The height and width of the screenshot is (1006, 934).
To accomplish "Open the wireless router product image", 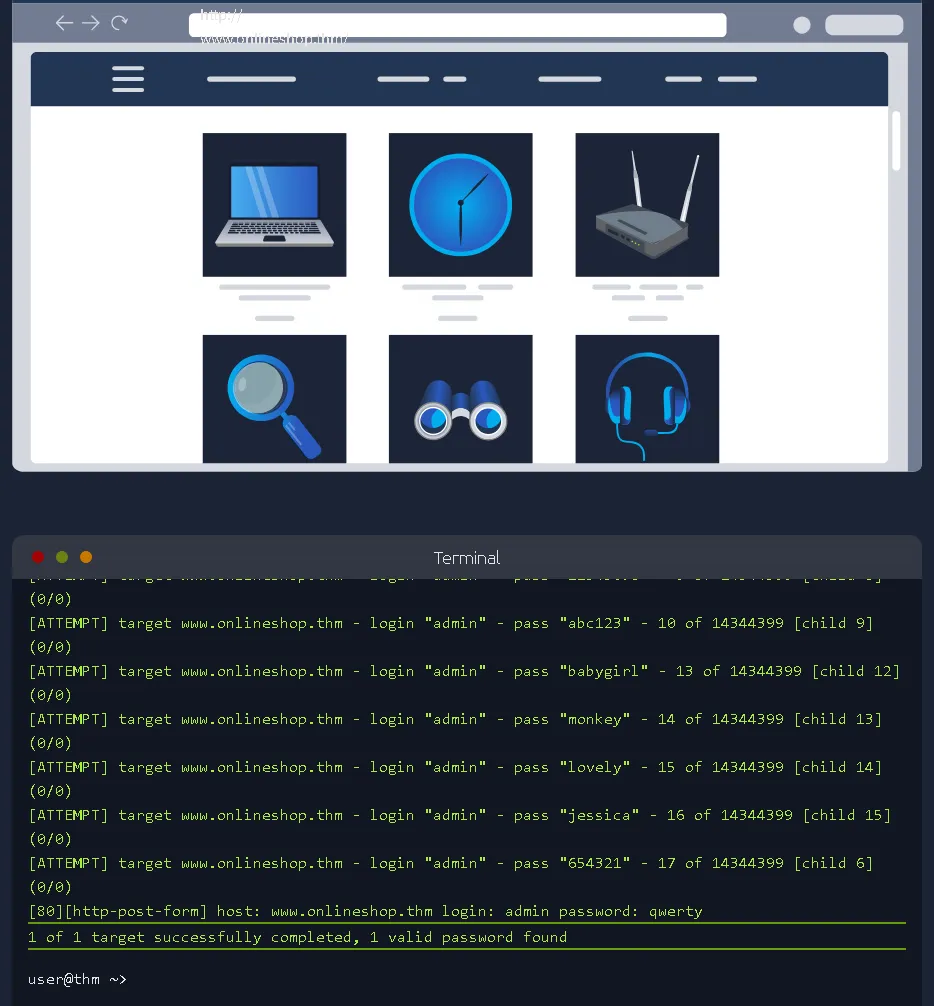I will pos(646,204).
